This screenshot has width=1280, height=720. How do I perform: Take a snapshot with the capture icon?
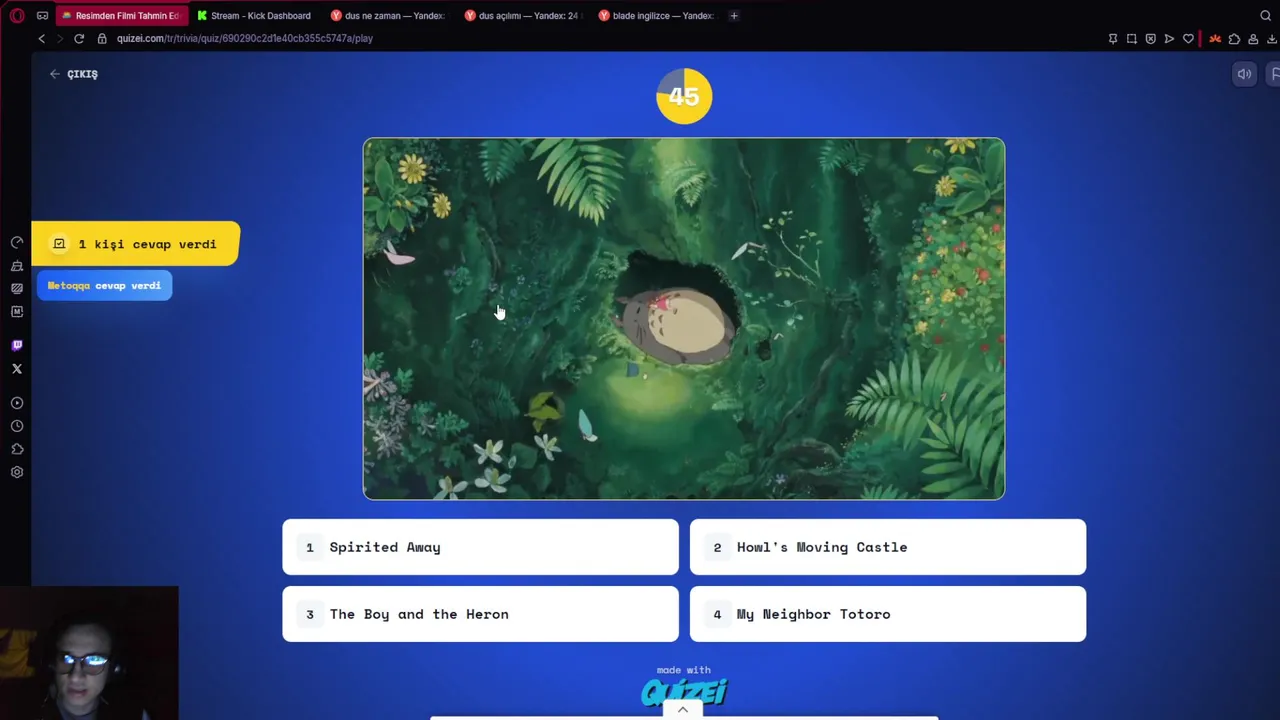[x=1132, y=39]
